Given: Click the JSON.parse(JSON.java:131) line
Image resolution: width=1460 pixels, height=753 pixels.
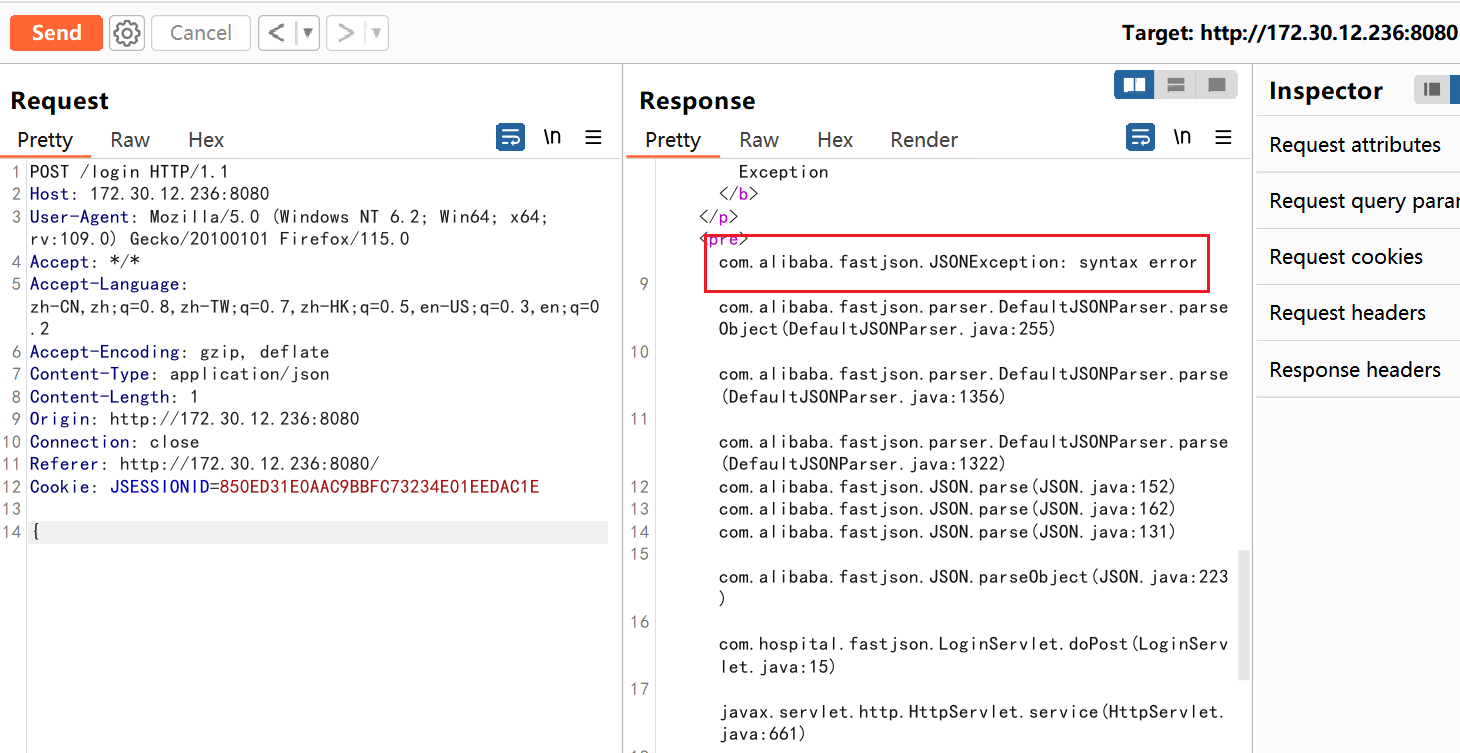Looking at the screenshot, I should [947, 532].
